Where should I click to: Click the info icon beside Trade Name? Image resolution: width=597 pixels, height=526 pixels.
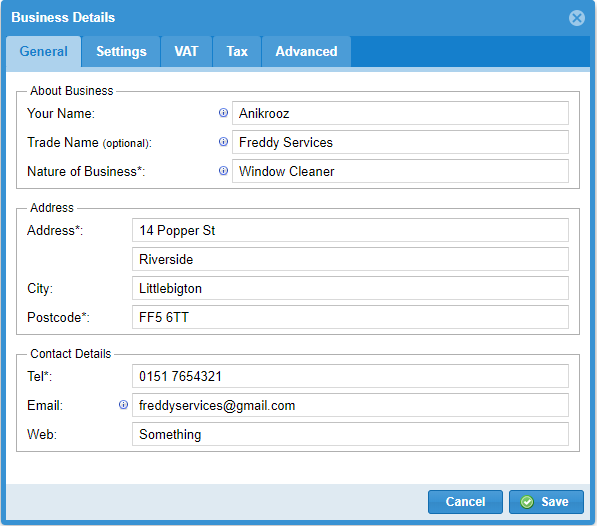[223, 142]
